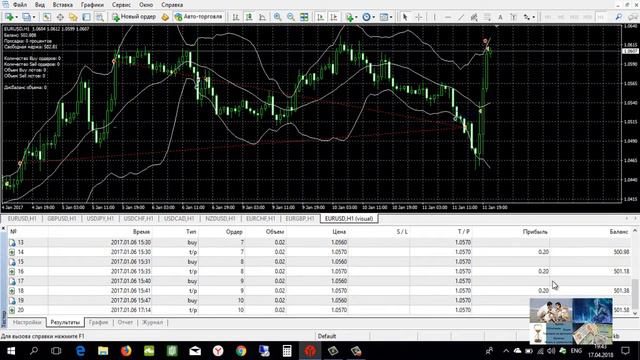Select the trendline drawing tool
640x360 pixels.
click(x=461, y=17)
